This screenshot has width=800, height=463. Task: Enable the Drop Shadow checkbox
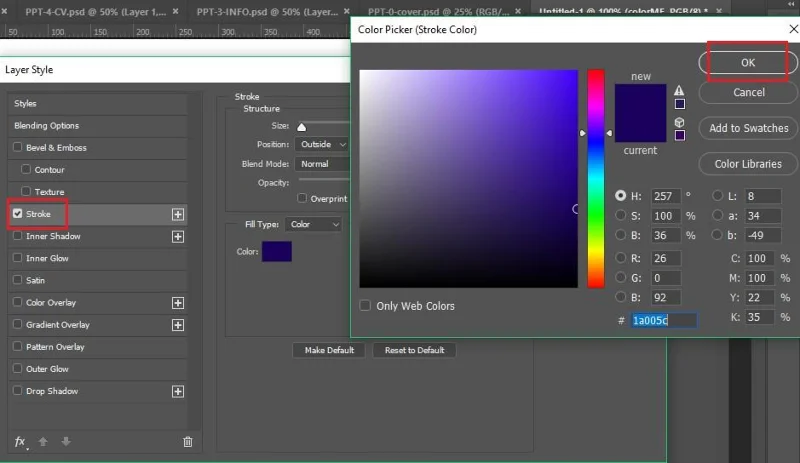point(18,390)
